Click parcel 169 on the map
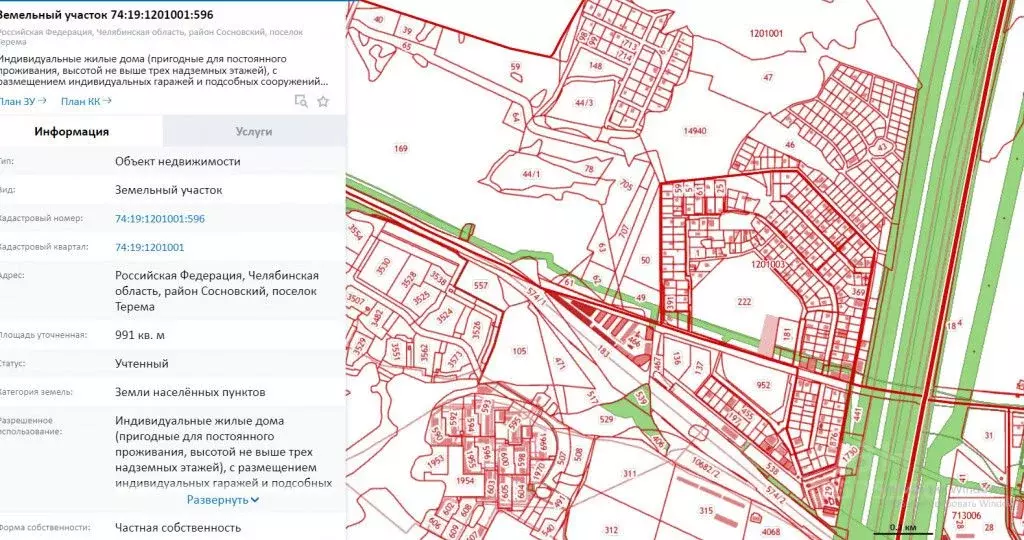The image size is (1024, 540). point(400,149)
